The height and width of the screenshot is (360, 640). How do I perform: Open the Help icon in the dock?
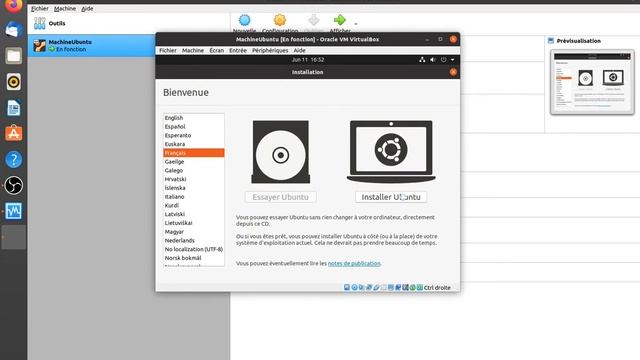point(13,160)
